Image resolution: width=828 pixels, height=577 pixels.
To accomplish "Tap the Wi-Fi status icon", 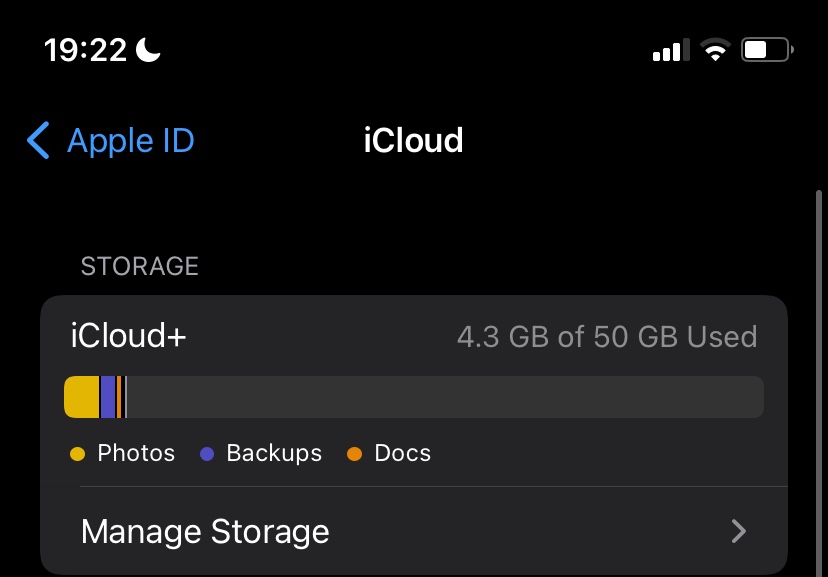I will pyautogui.click(x=714, y=50).
